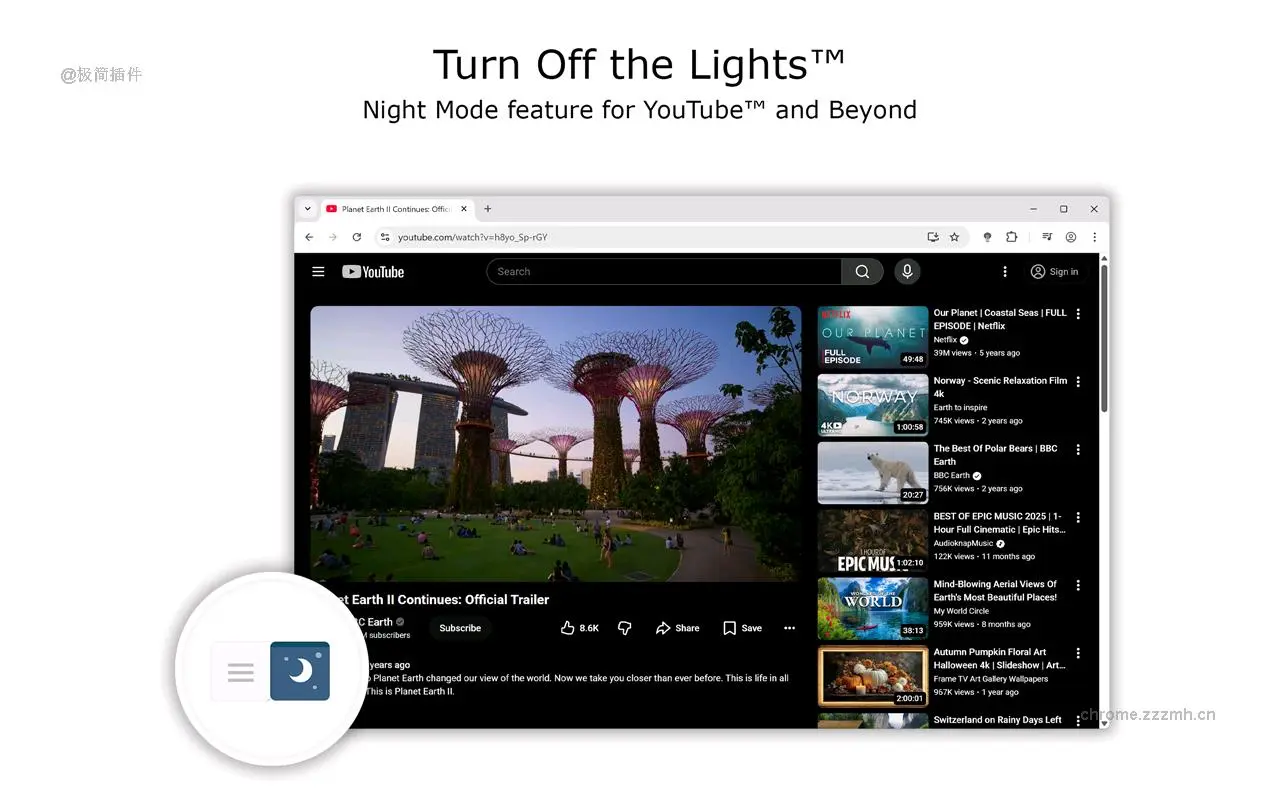Switch to the light list mode toggle
This screenshot has height=800, width=1280.
point(241,672)
